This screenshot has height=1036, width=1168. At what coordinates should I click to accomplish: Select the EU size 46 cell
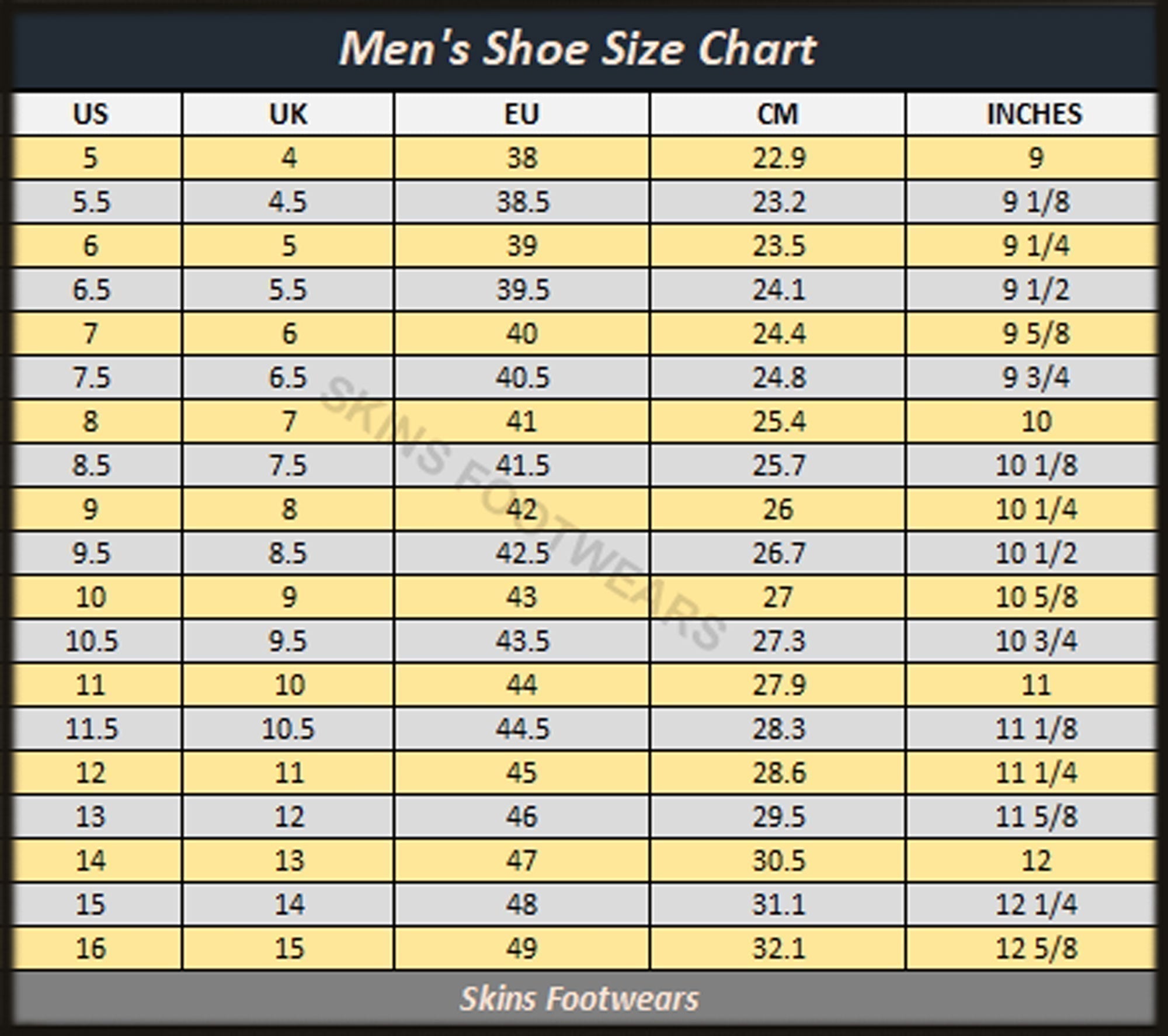(522, 816)
